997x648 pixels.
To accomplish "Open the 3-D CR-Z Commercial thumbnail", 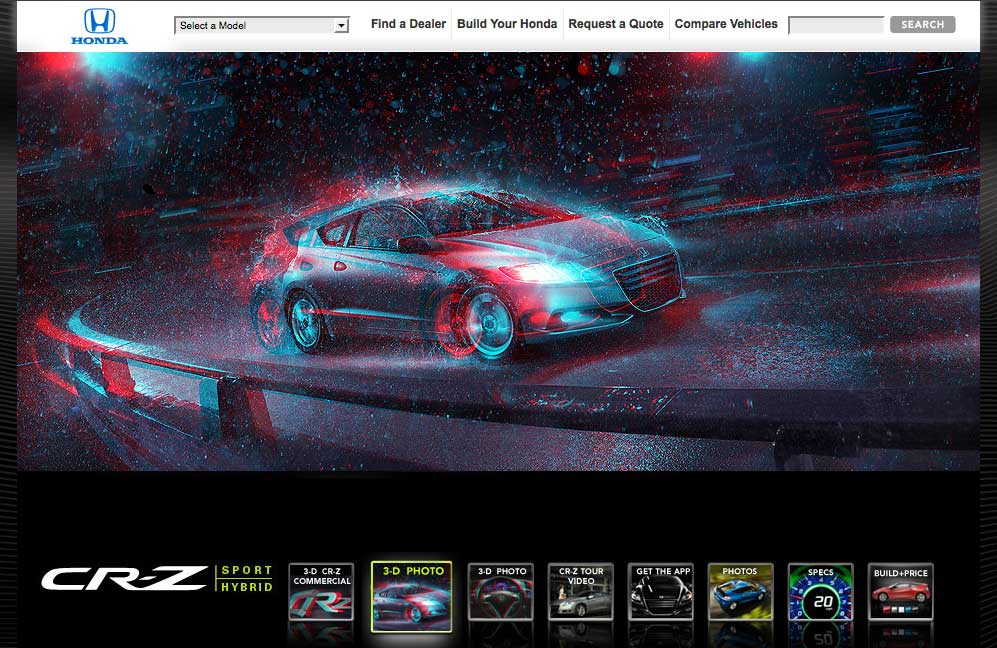I will click(x=321, y=591).
